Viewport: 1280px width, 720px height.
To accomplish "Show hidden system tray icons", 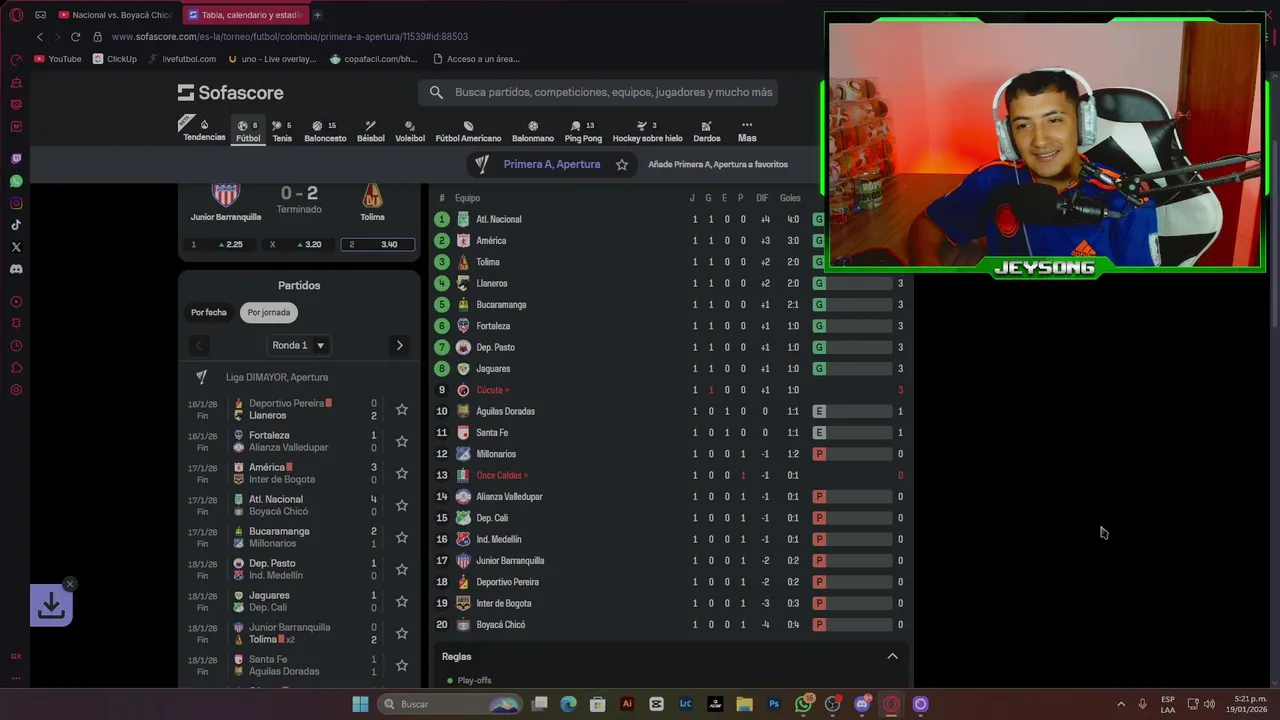I will pyautogui.click(x=1121, y=704).
